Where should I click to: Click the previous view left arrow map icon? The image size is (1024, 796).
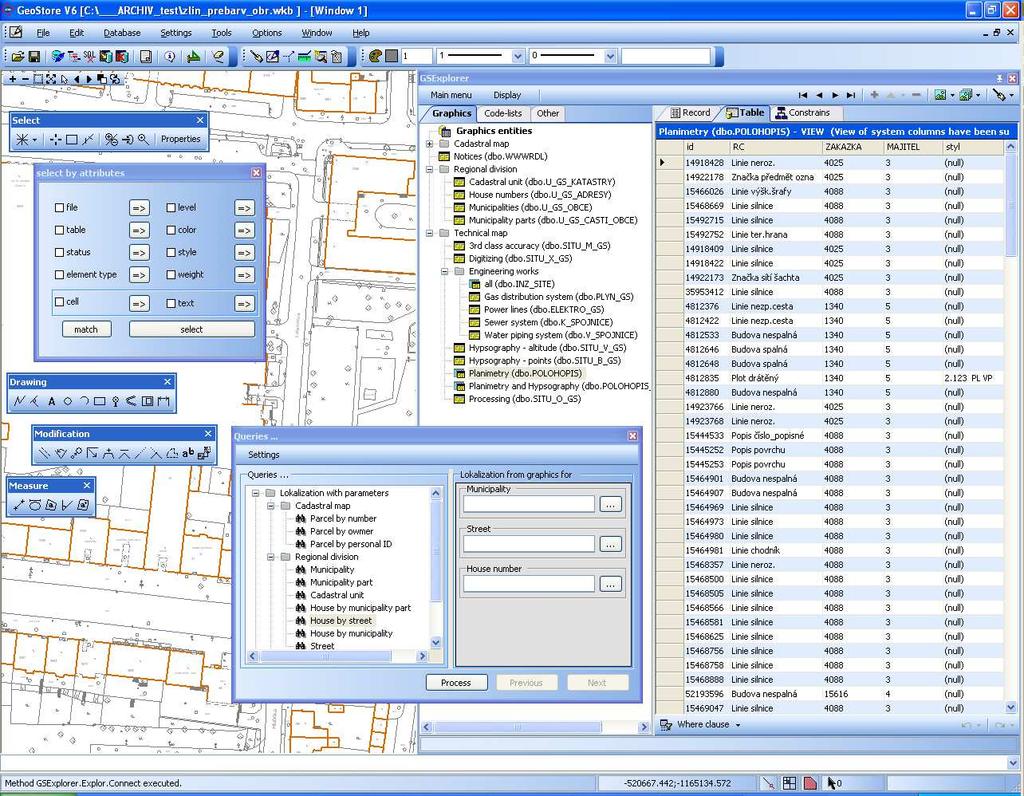click(76, 79)
